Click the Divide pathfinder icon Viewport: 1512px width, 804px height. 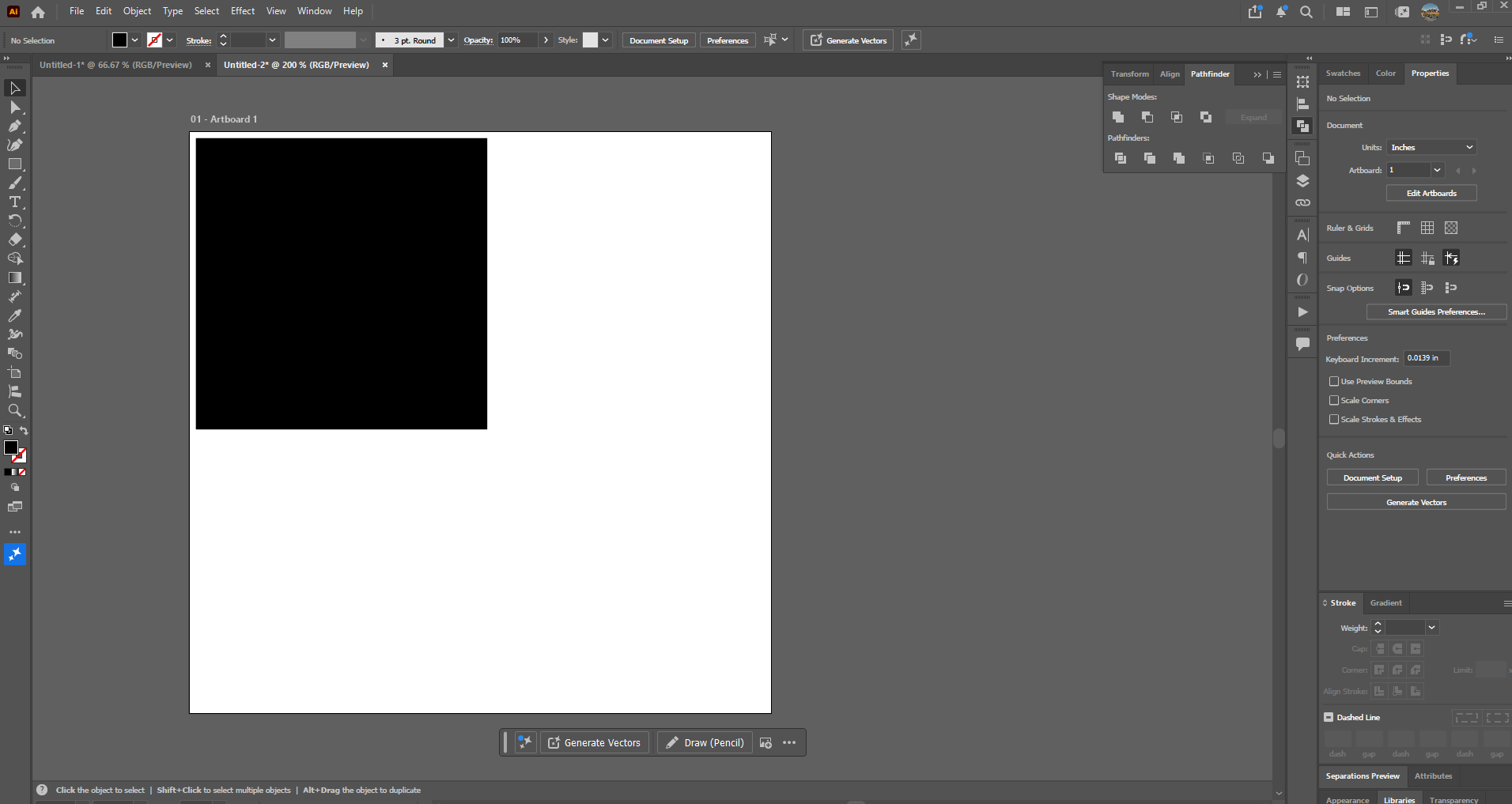click(x=1121, y=158)
